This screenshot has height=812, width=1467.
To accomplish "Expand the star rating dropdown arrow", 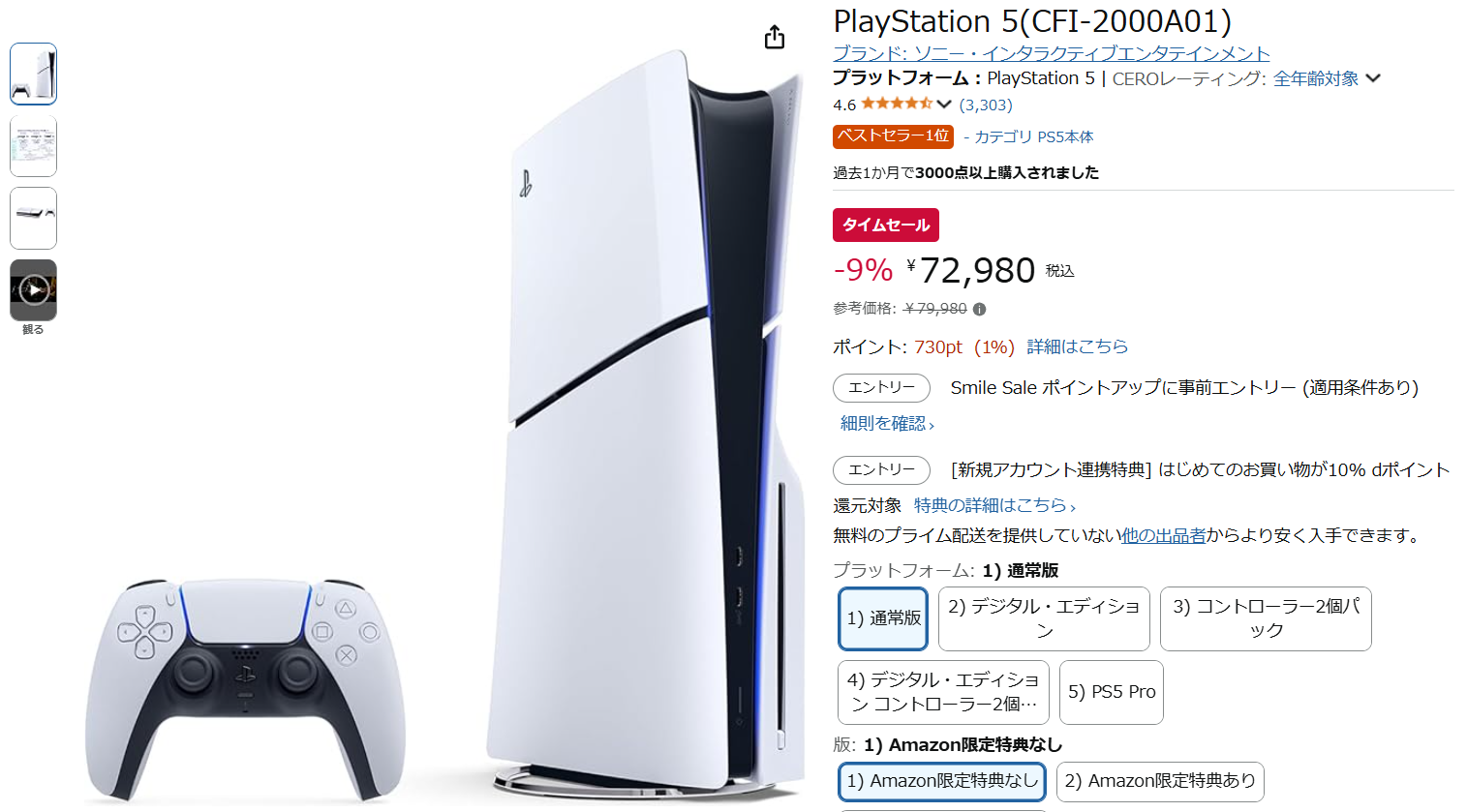I will click(x=944, y=105).
